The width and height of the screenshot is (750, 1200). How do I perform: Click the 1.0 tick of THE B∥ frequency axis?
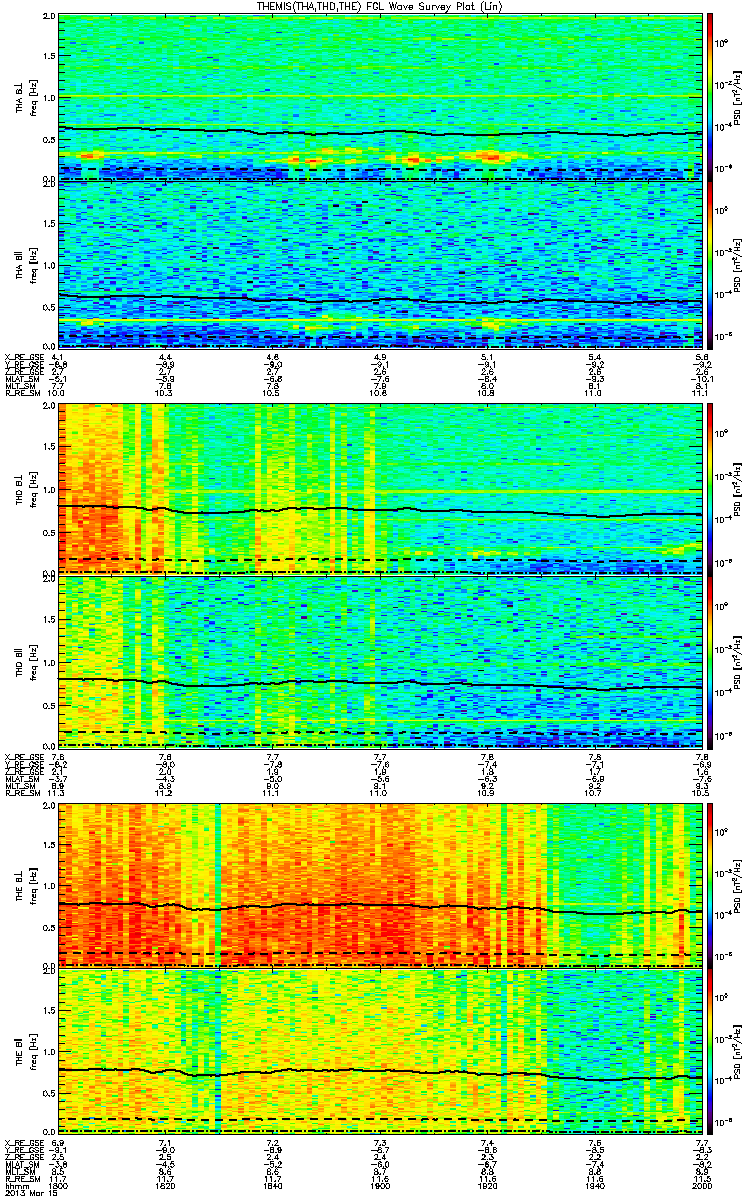coord(48,1050)
